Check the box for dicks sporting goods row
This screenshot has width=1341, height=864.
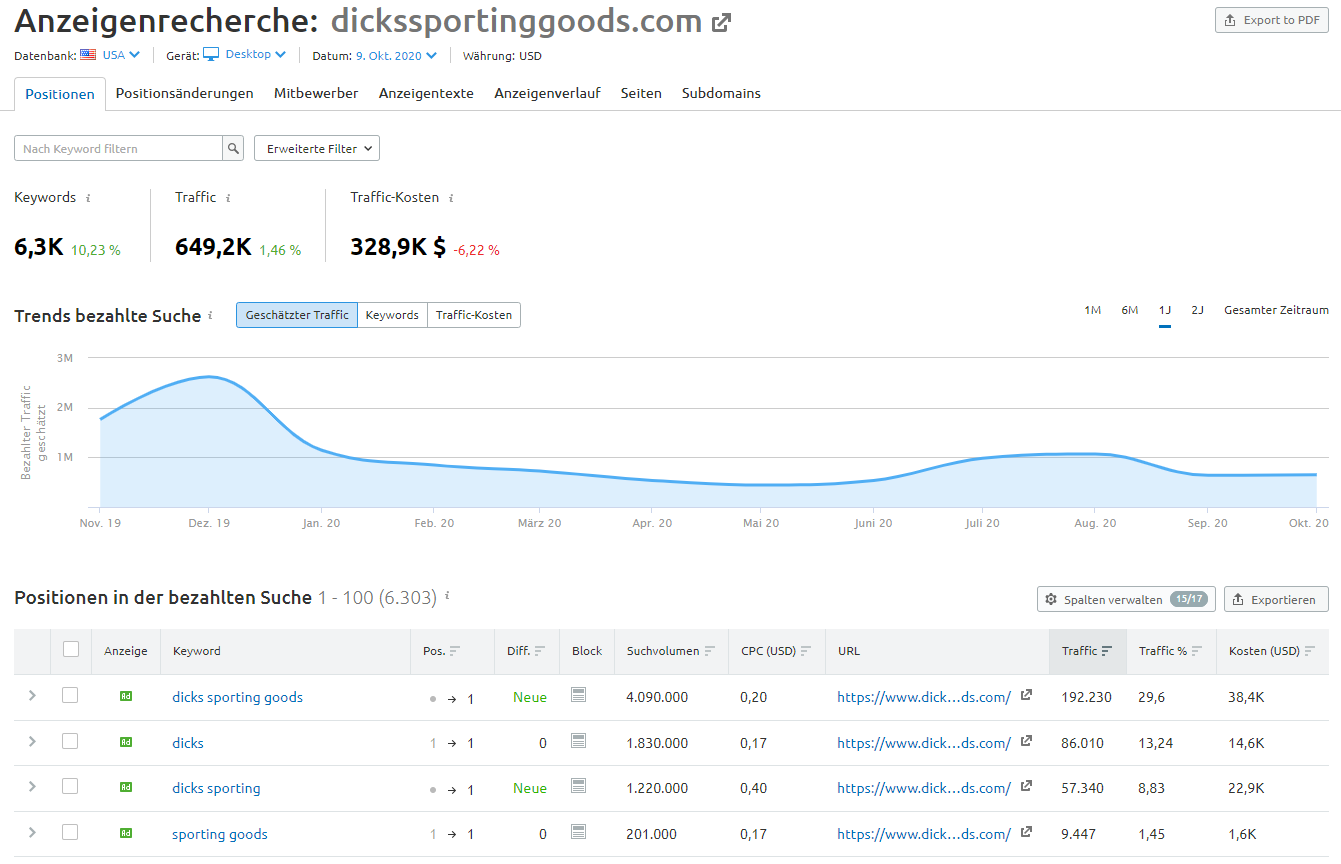(x=70, y=695)
